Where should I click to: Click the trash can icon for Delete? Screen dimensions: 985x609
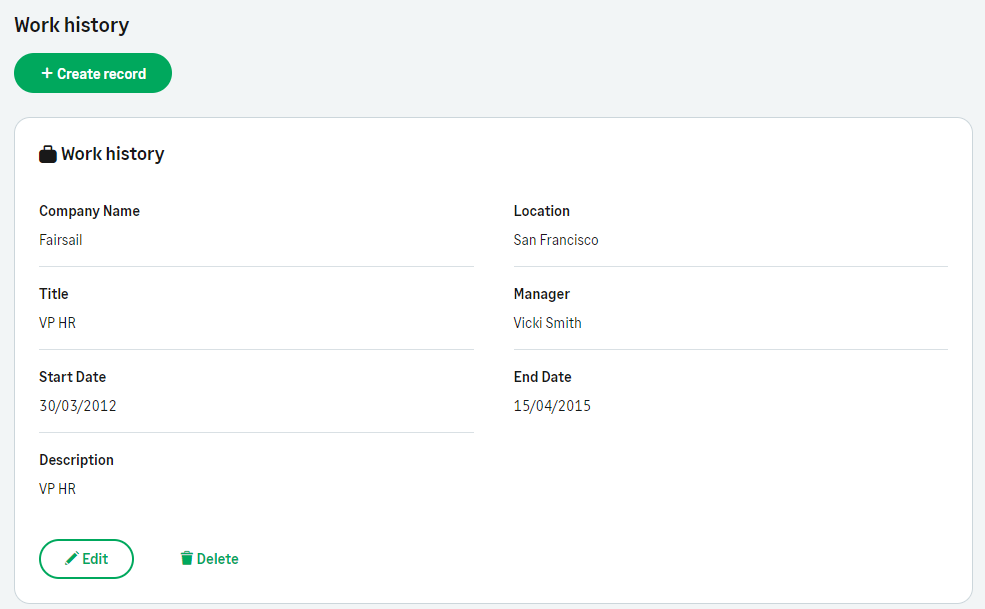(x=186, y=559)
